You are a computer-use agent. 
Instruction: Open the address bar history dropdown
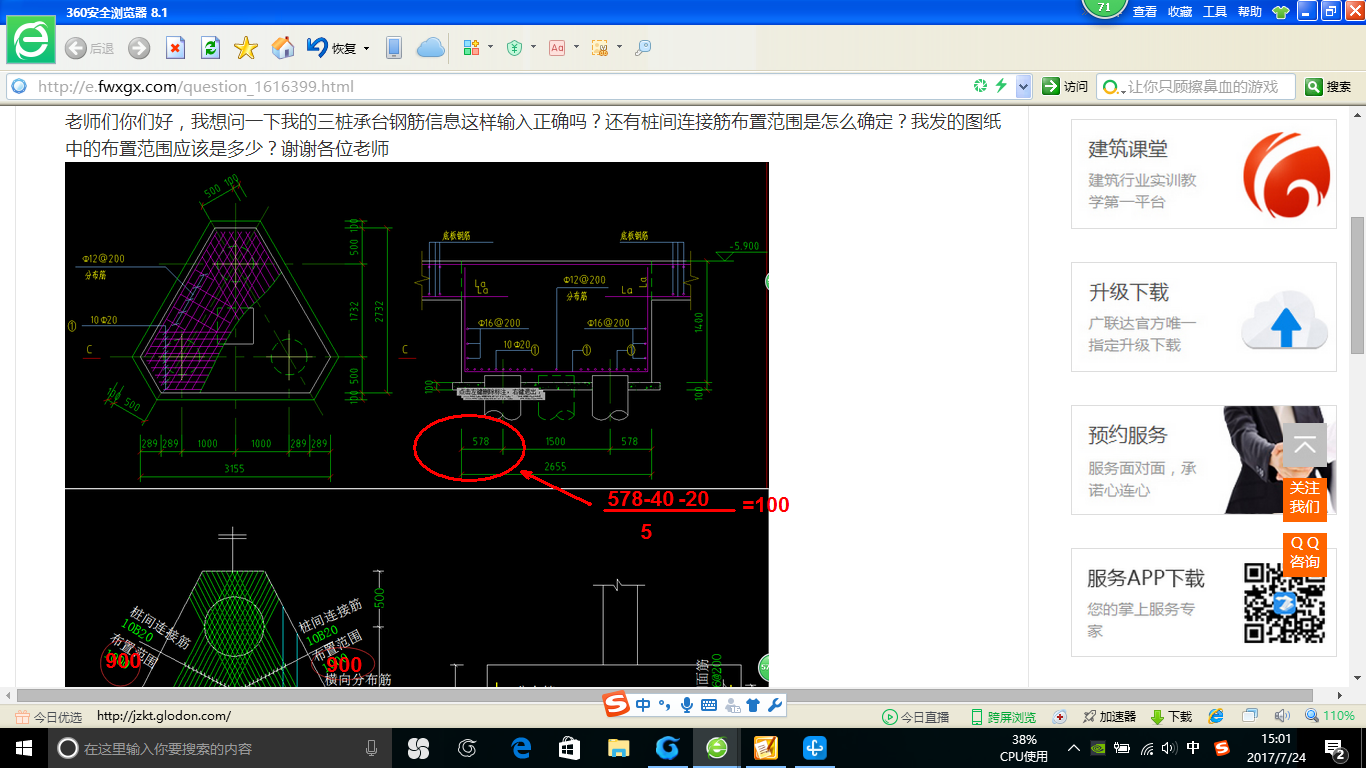click(1023, 86)
